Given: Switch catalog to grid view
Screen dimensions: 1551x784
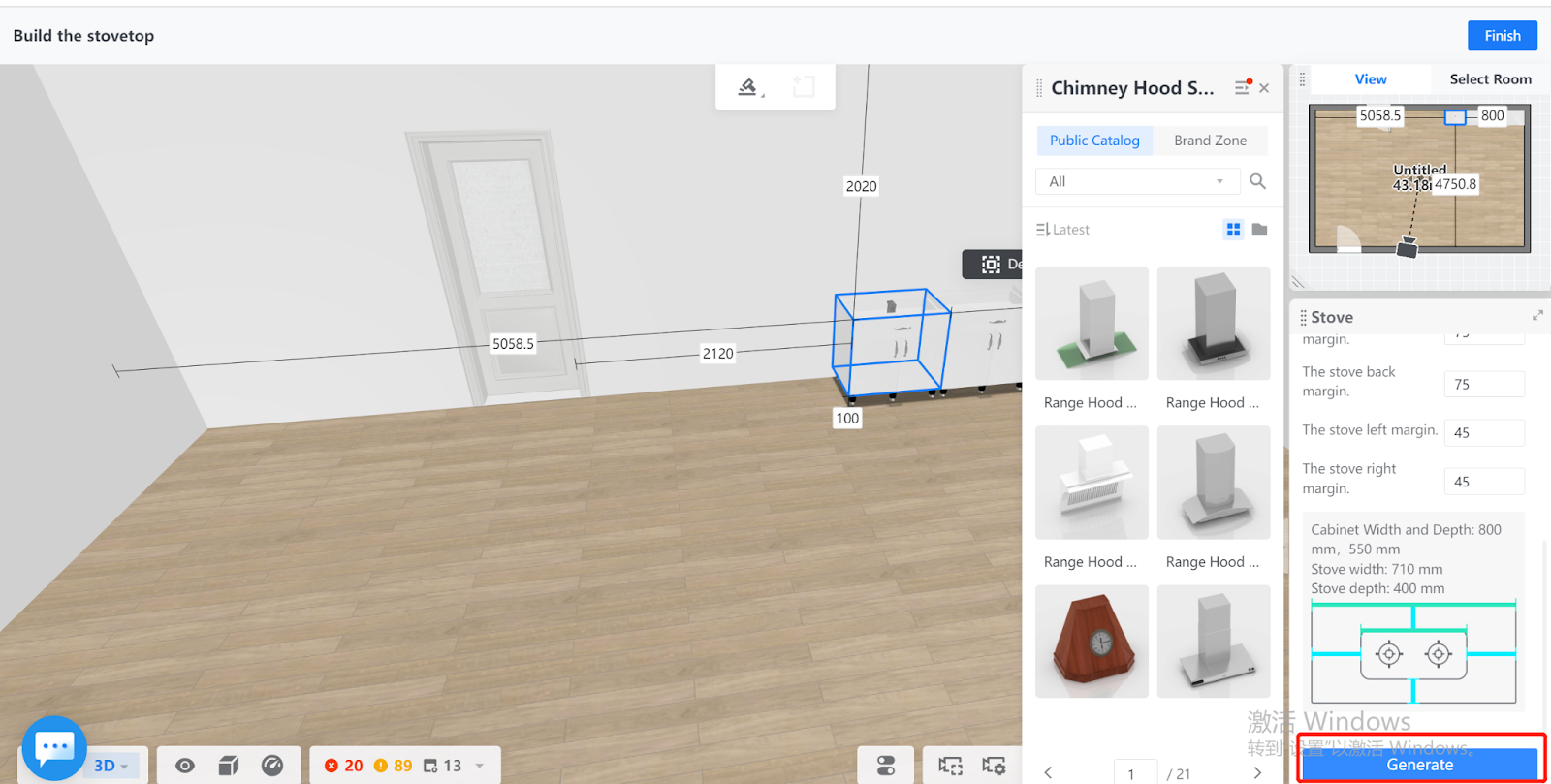Looking at the screenshot, I should click(1233, 230).
